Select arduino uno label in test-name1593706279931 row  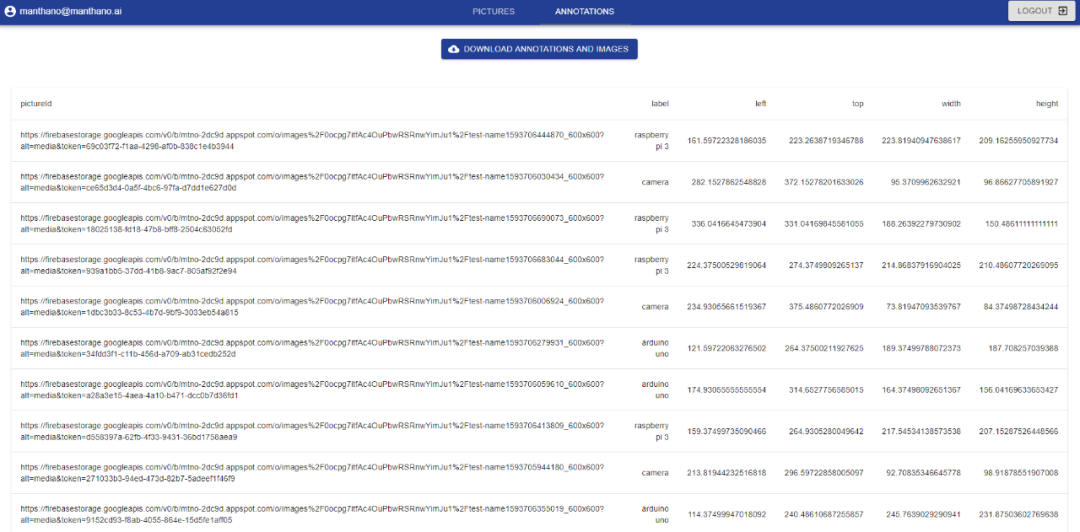point(655,348)
